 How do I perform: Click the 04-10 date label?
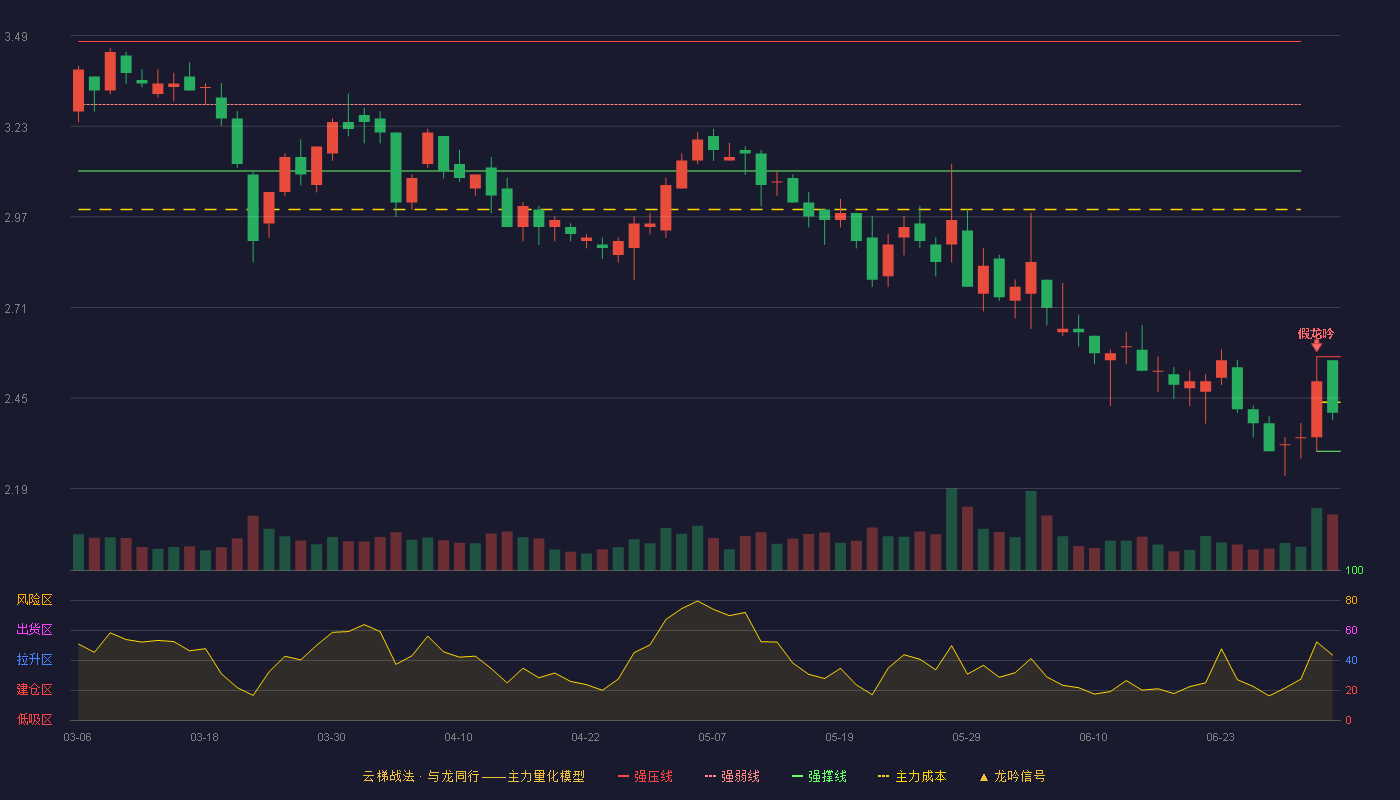(458, 737)
